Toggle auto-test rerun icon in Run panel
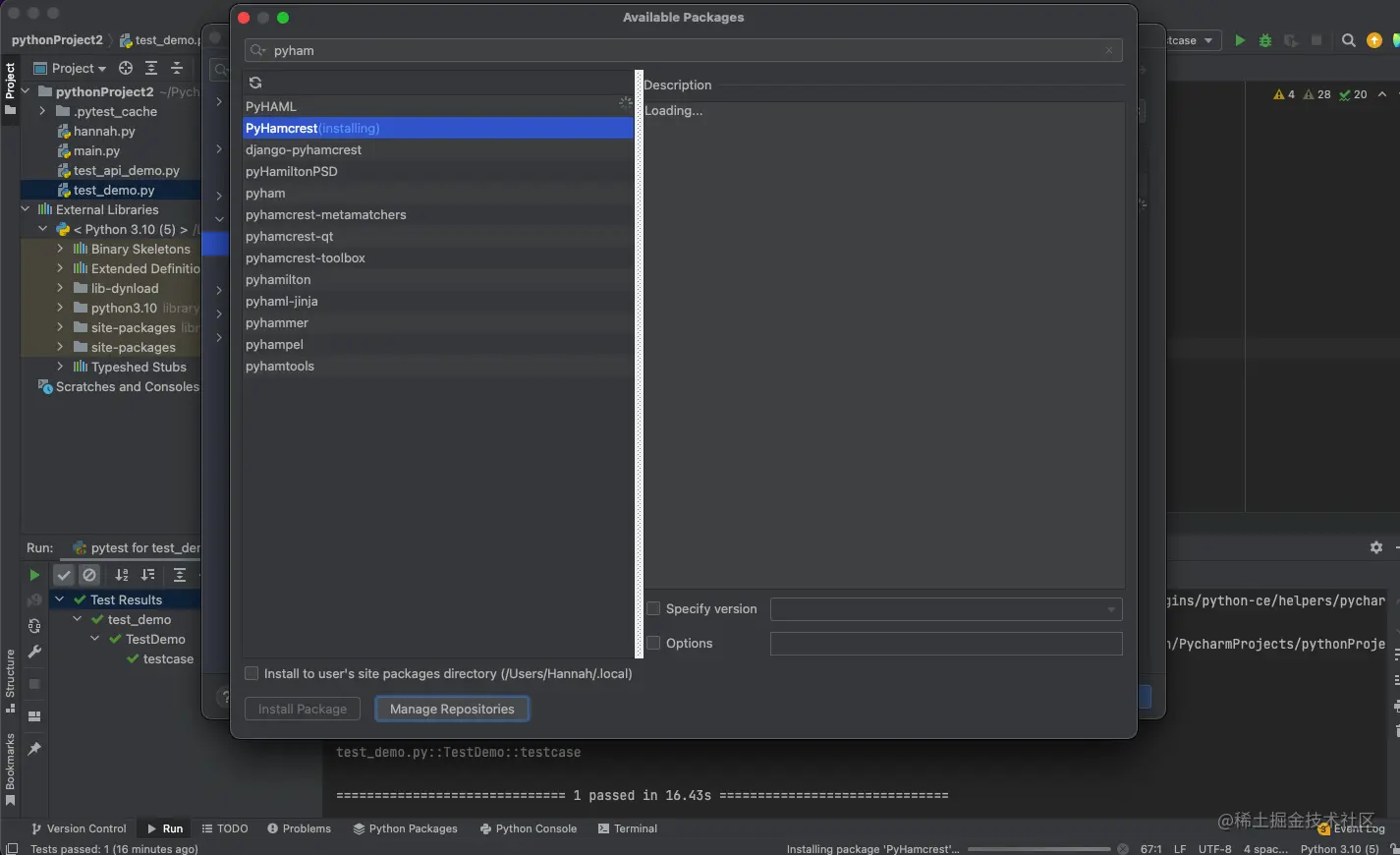1400x855 pixels. click(34, 626)
